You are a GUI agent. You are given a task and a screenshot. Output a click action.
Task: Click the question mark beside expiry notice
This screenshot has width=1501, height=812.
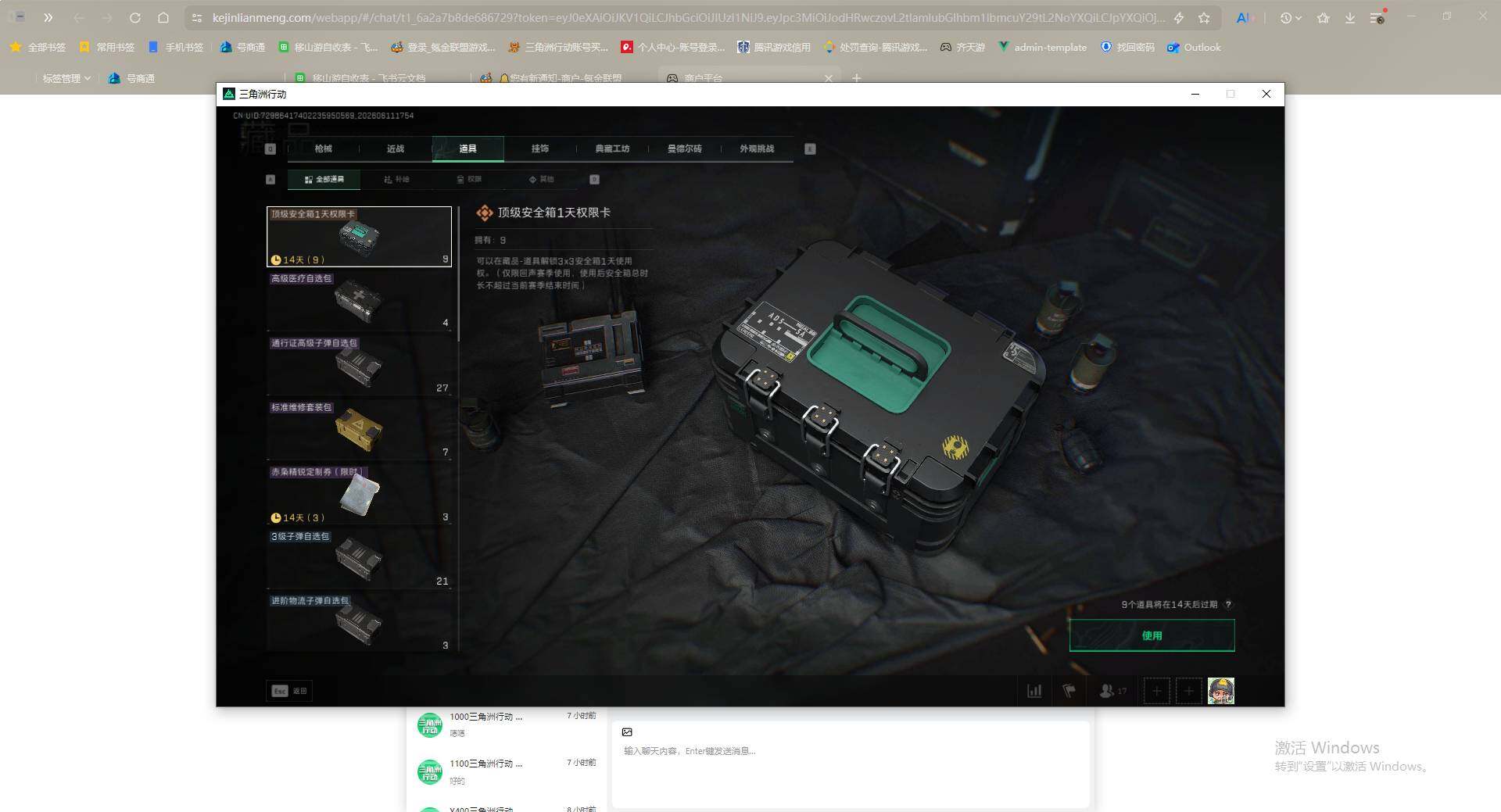1228,605
